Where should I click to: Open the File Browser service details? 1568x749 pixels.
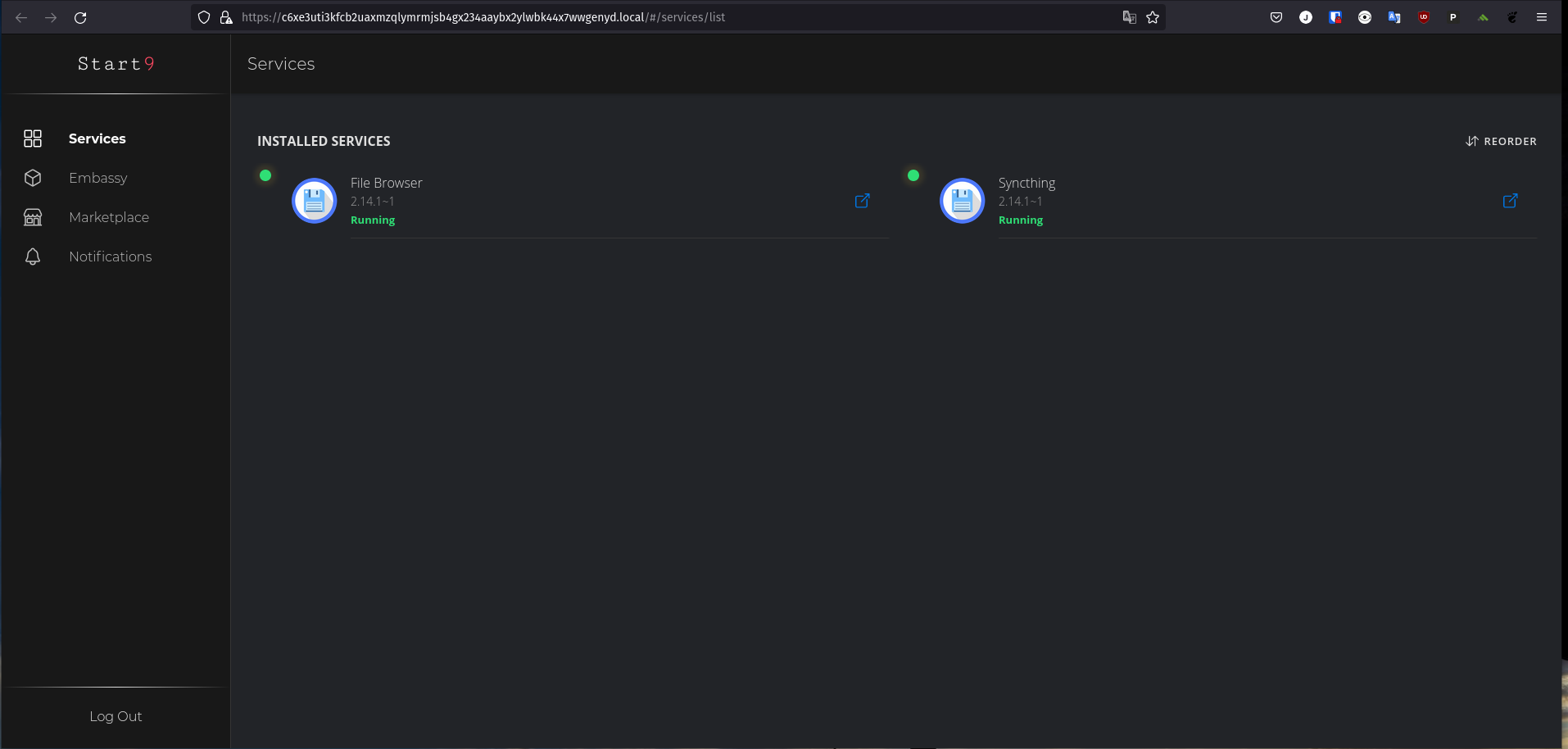tap(573, 201)
